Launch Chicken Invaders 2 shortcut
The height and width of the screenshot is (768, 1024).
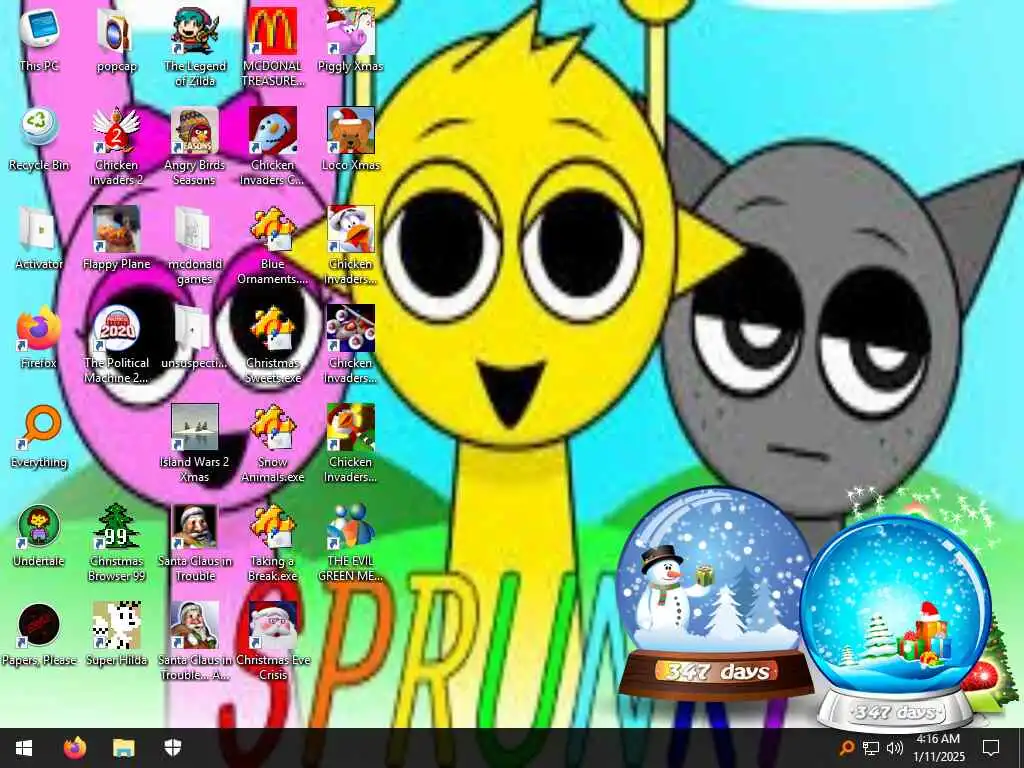click(116, 145)
